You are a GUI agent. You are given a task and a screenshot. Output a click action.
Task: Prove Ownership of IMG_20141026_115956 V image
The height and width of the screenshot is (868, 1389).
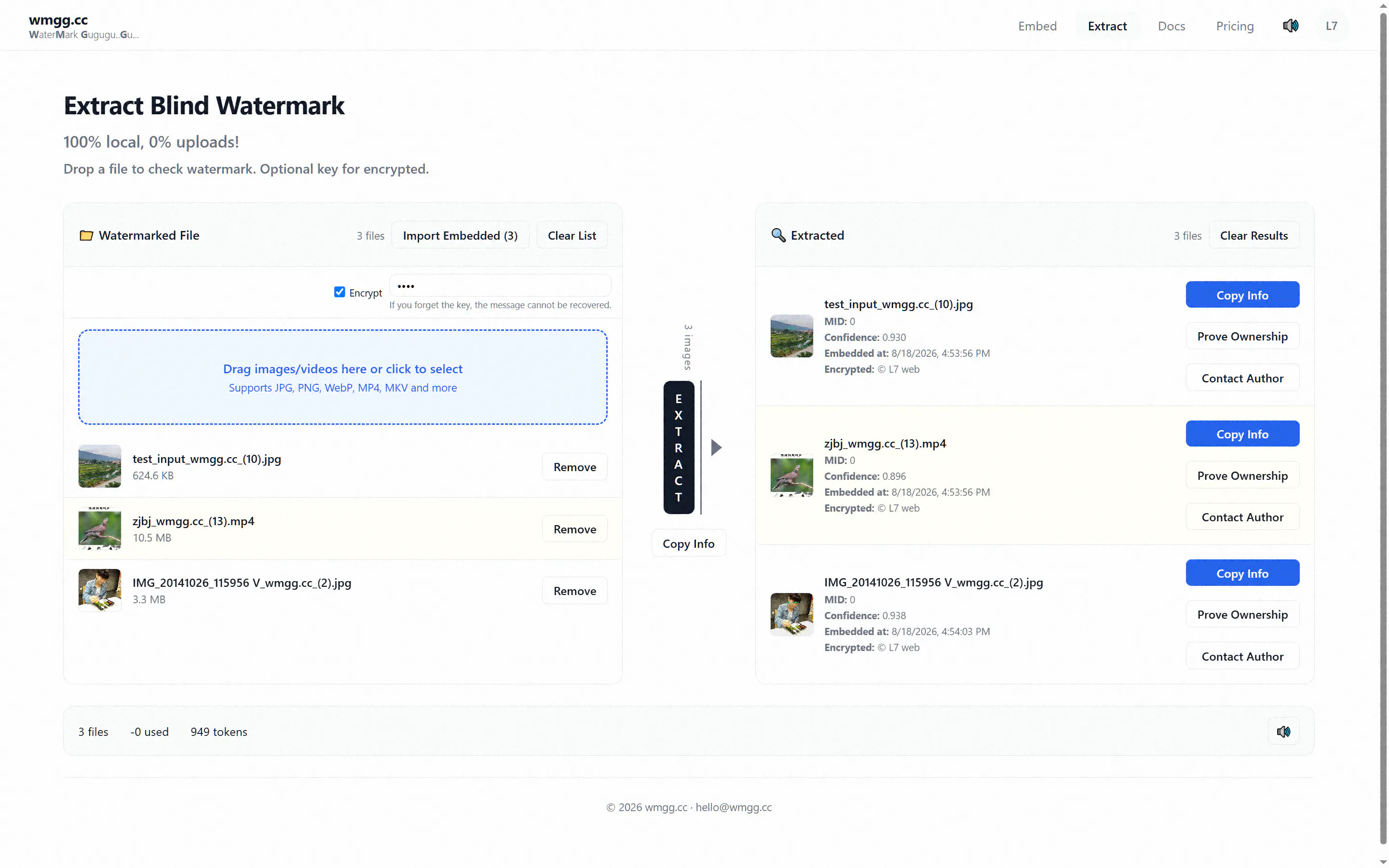[1242, 614]
